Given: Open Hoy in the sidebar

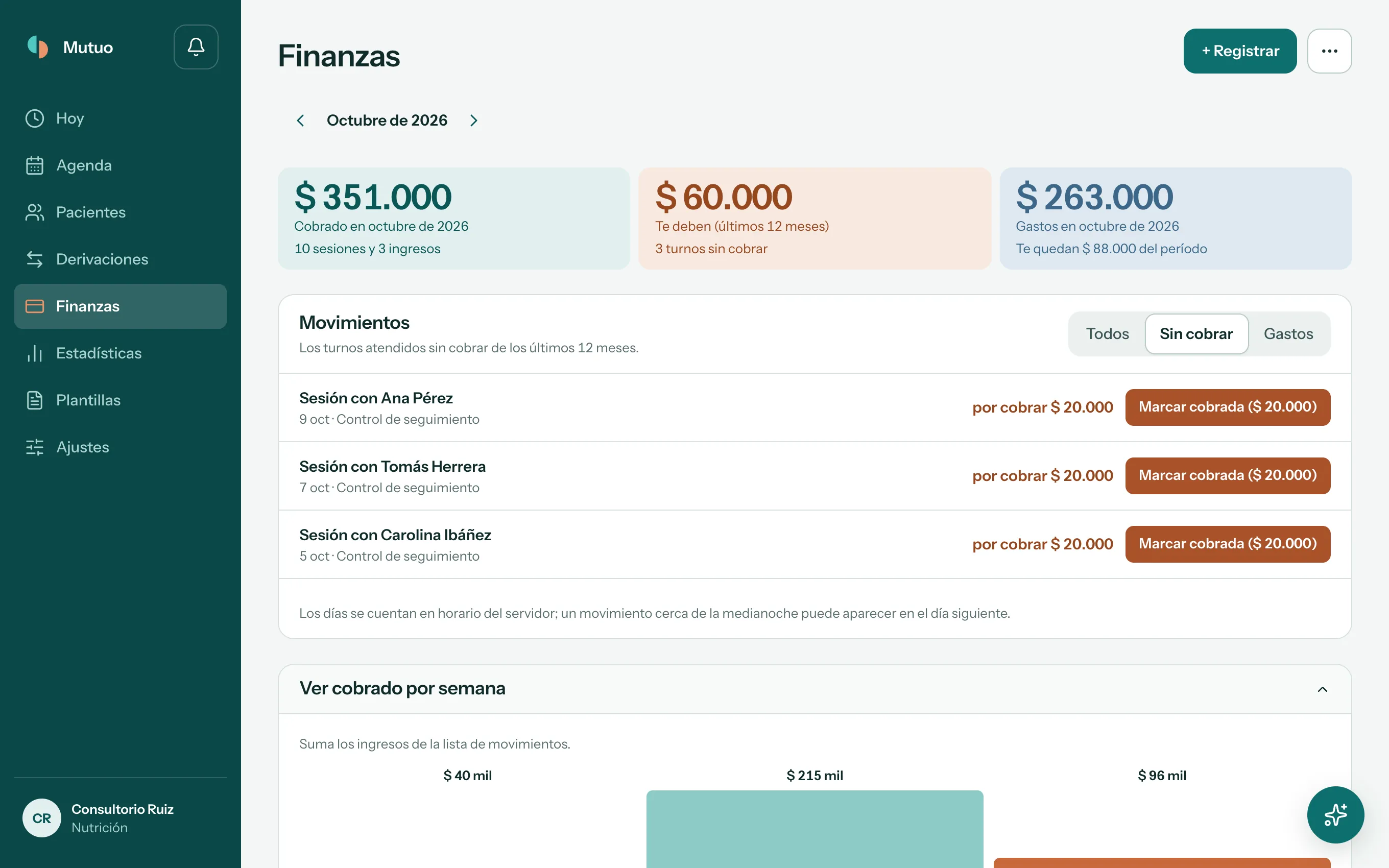Looking at the screenshot, I should (x=121, y=118).
